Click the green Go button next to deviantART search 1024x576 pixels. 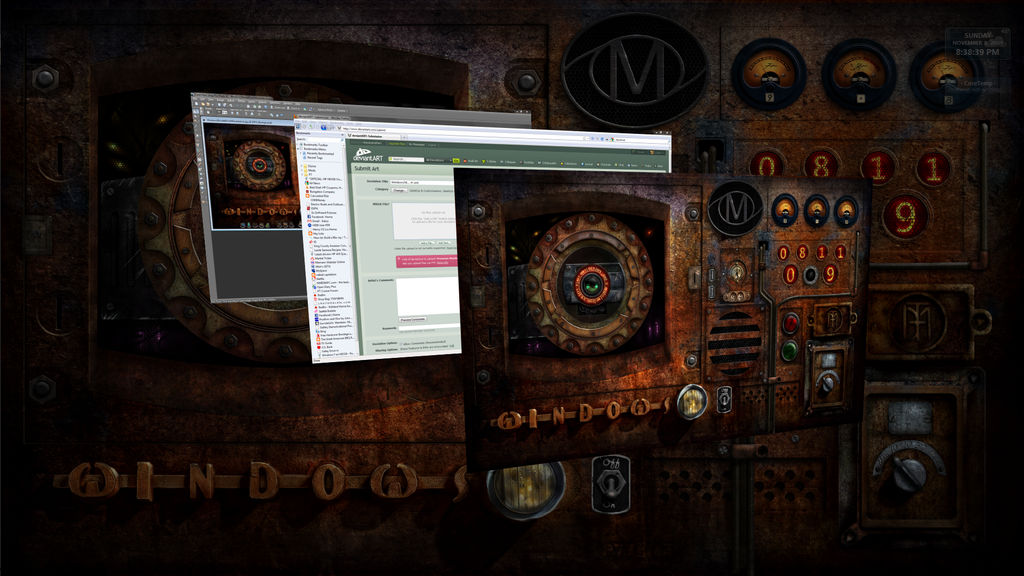456,161
